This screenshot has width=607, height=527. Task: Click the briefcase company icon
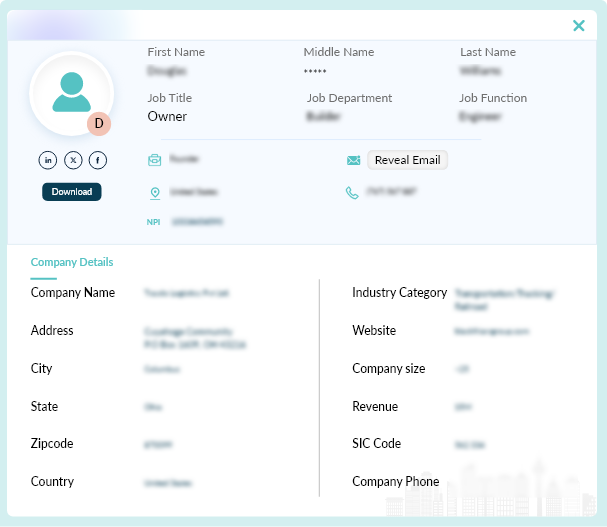154,160
